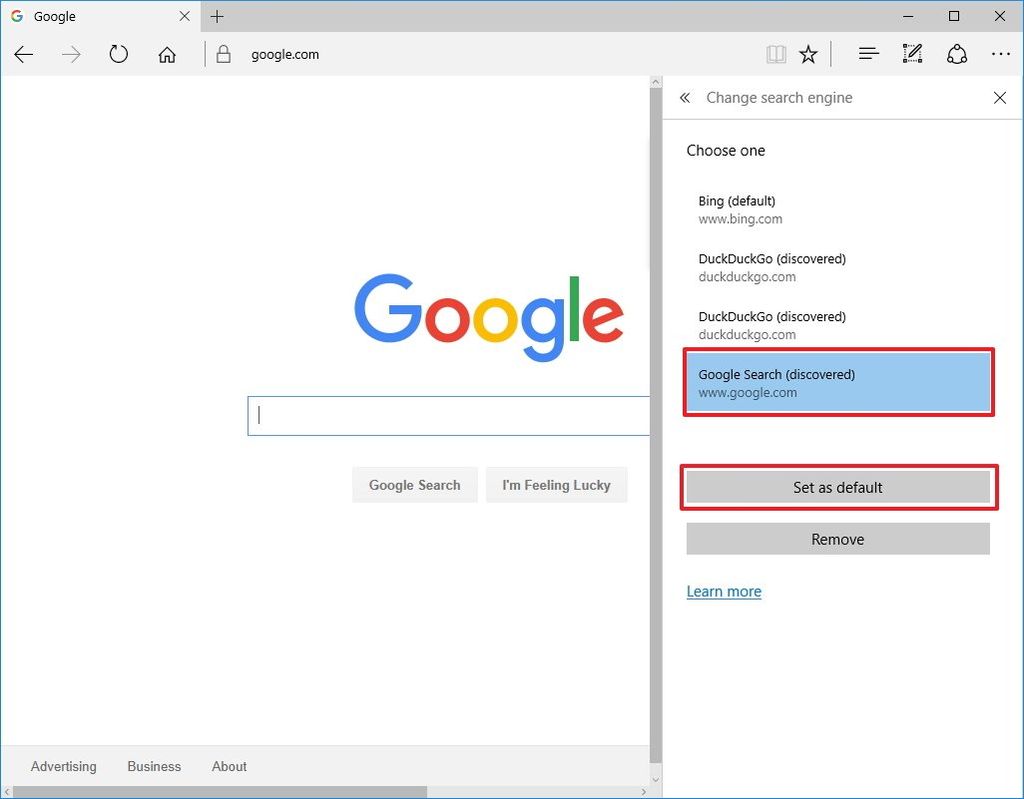Click Set as default

(x=837, y=487)
